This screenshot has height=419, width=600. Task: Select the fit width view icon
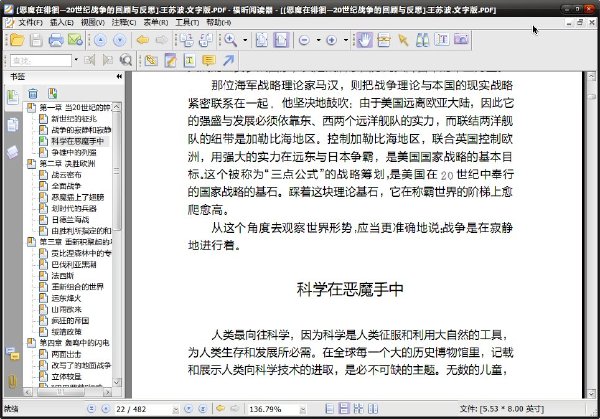point(280,40)
